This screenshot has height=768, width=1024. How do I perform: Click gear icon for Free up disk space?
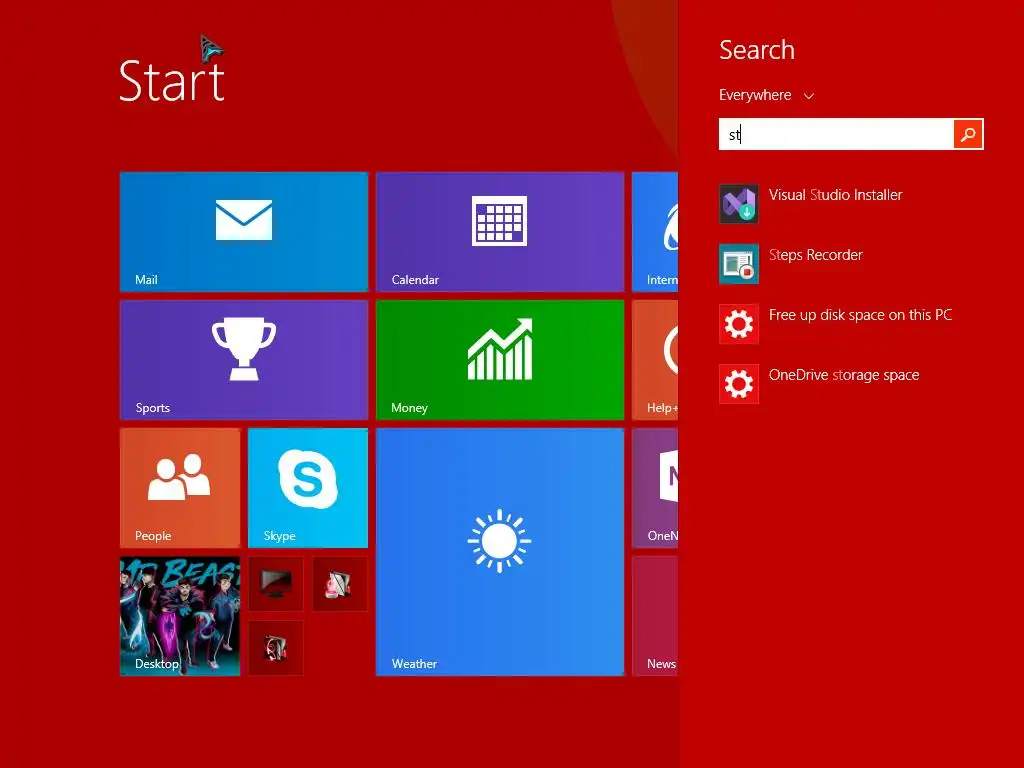739,324
